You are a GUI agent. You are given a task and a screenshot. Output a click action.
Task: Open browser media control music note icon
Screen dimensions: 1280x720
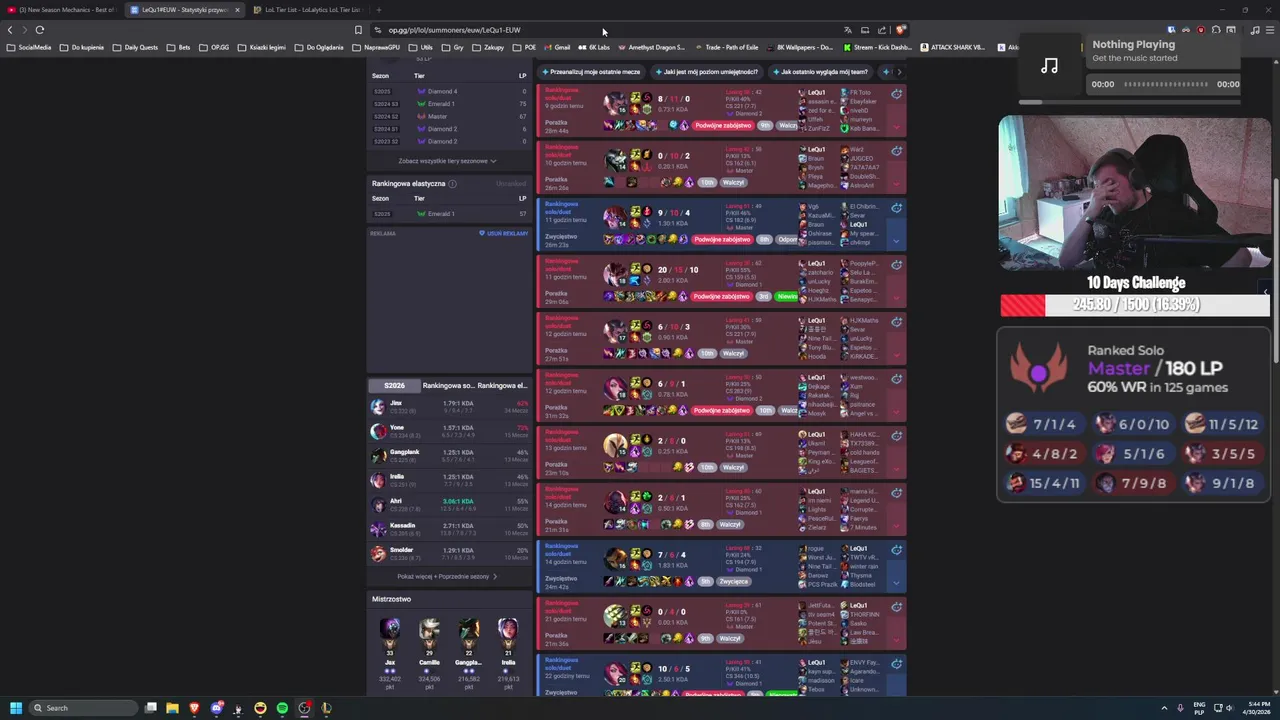pos(1254,30)
